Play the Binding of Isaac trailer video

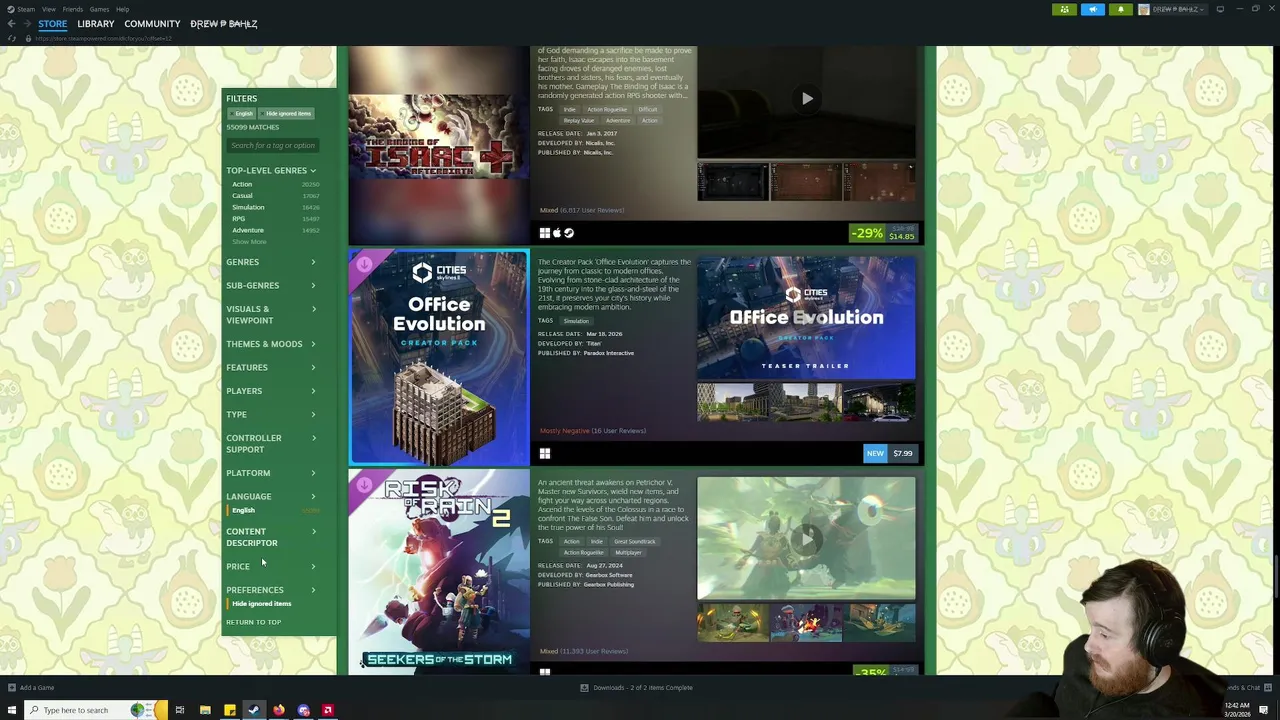pyautogui.click(x=807, y=99)
